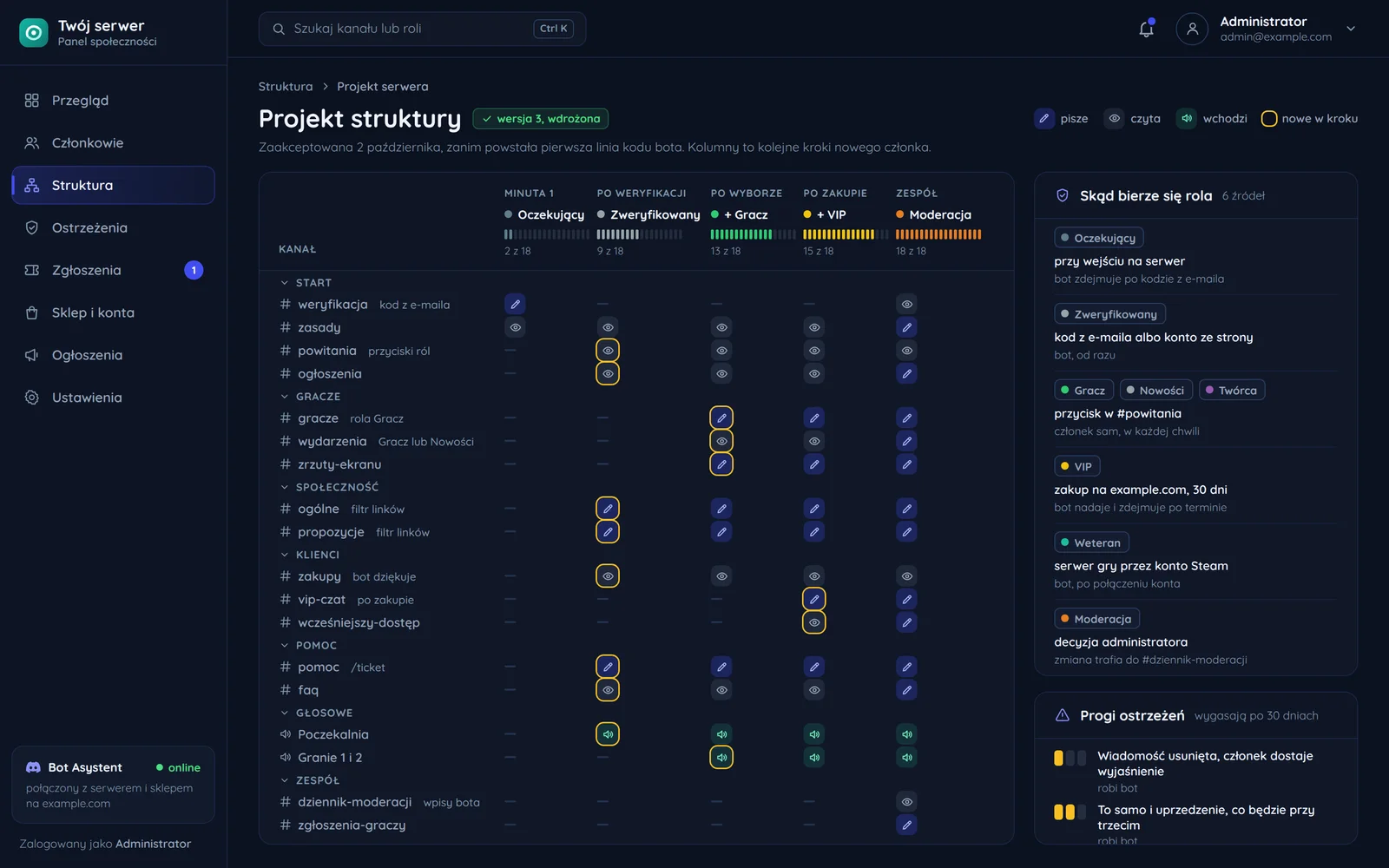1389x868 pixels.
Task: Click the Struktura breadcrumb link
Action: coord(285,87)
